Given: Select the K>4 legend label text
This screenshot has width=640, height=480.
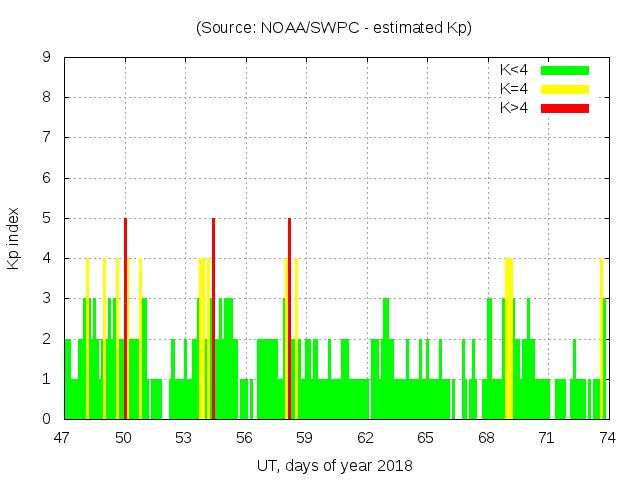Looking at the screenshot, I should pyautogui.click(x=514, y=107).
